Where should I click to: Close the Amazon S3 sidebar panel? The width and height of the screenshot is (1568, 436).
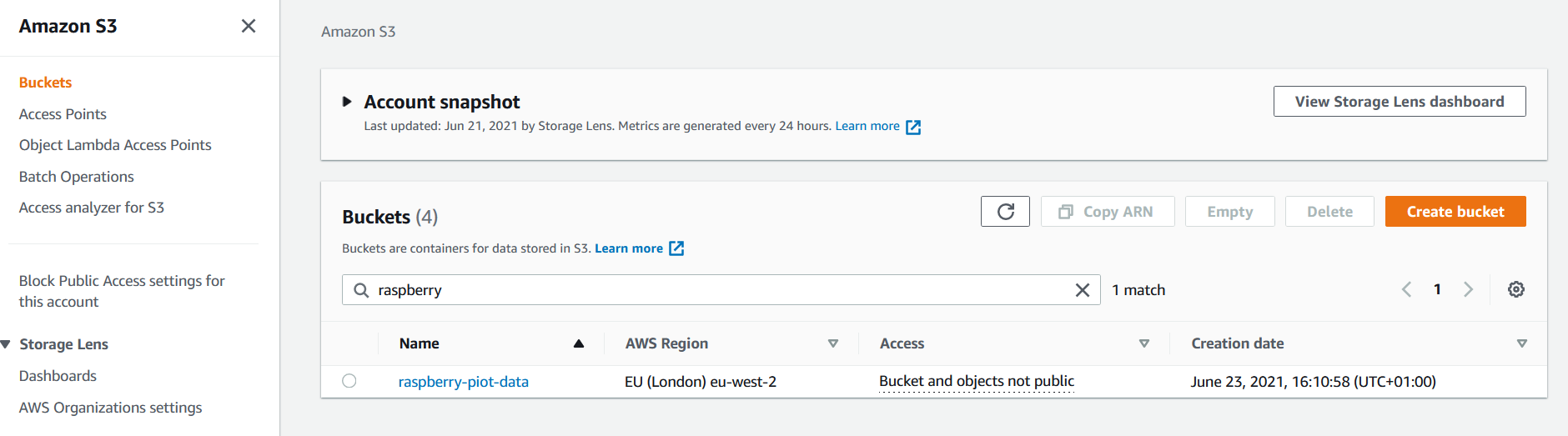tap(249, 26)
